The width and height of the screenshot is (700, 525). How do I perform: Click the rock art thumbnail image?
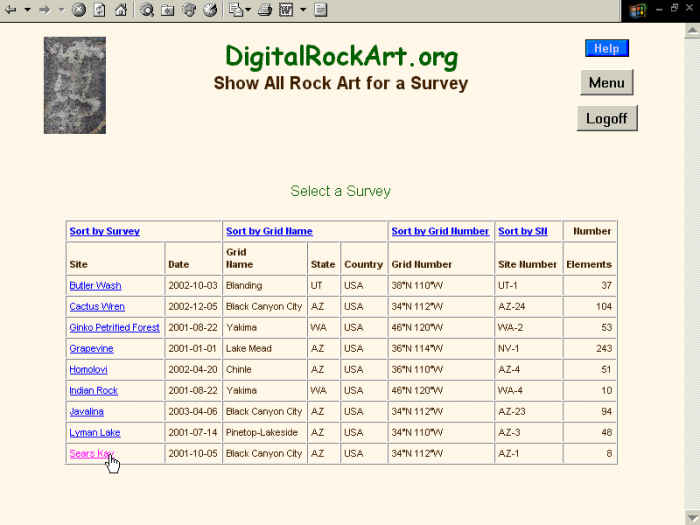75,86
